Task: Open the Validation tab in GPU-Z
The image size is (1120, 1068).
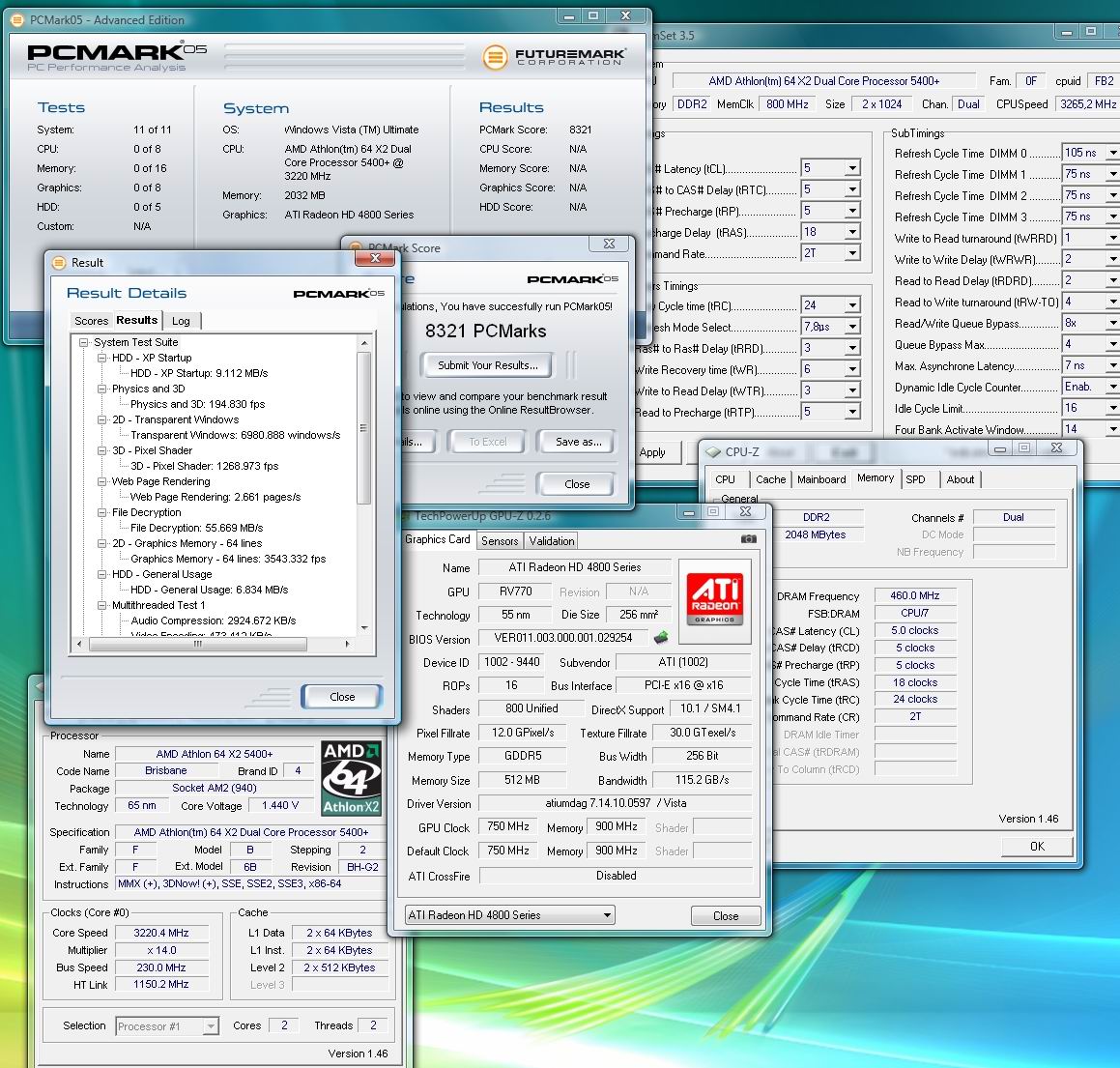Action: (552, 541)
